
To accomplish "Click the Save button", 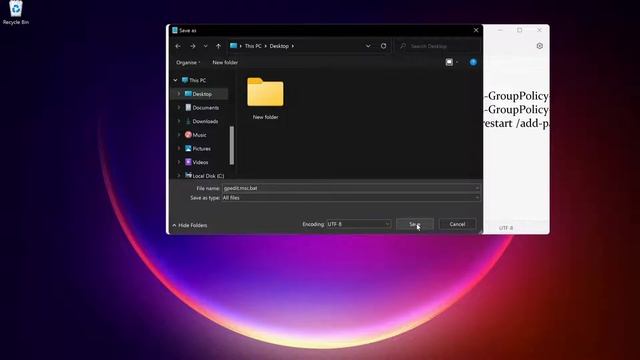I will pyautogui.click(x=415, y=224).
